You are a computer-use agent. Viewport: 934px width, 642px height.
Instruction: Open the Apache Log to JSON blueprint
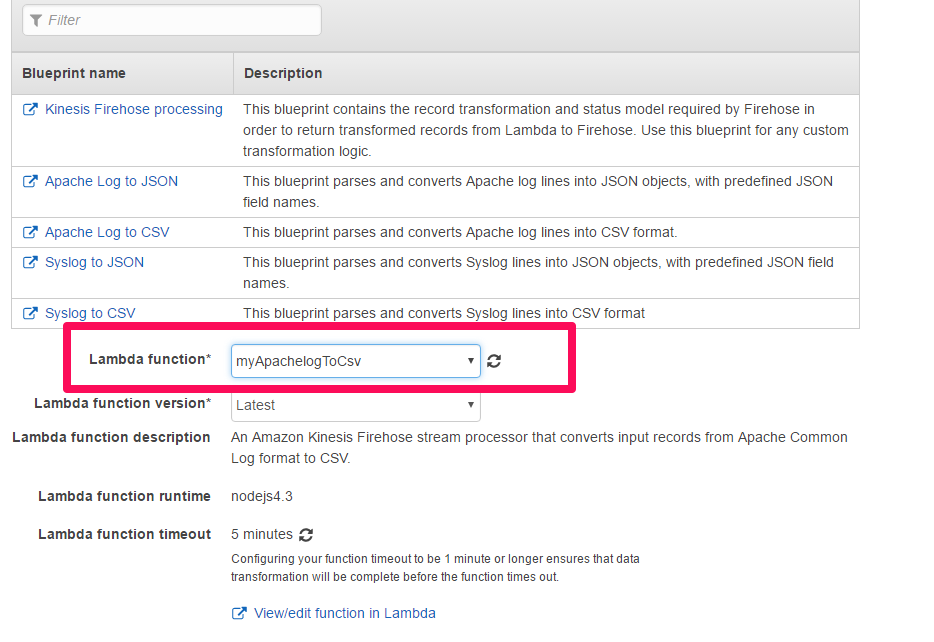pyautogui.click(x=111, y=181)
